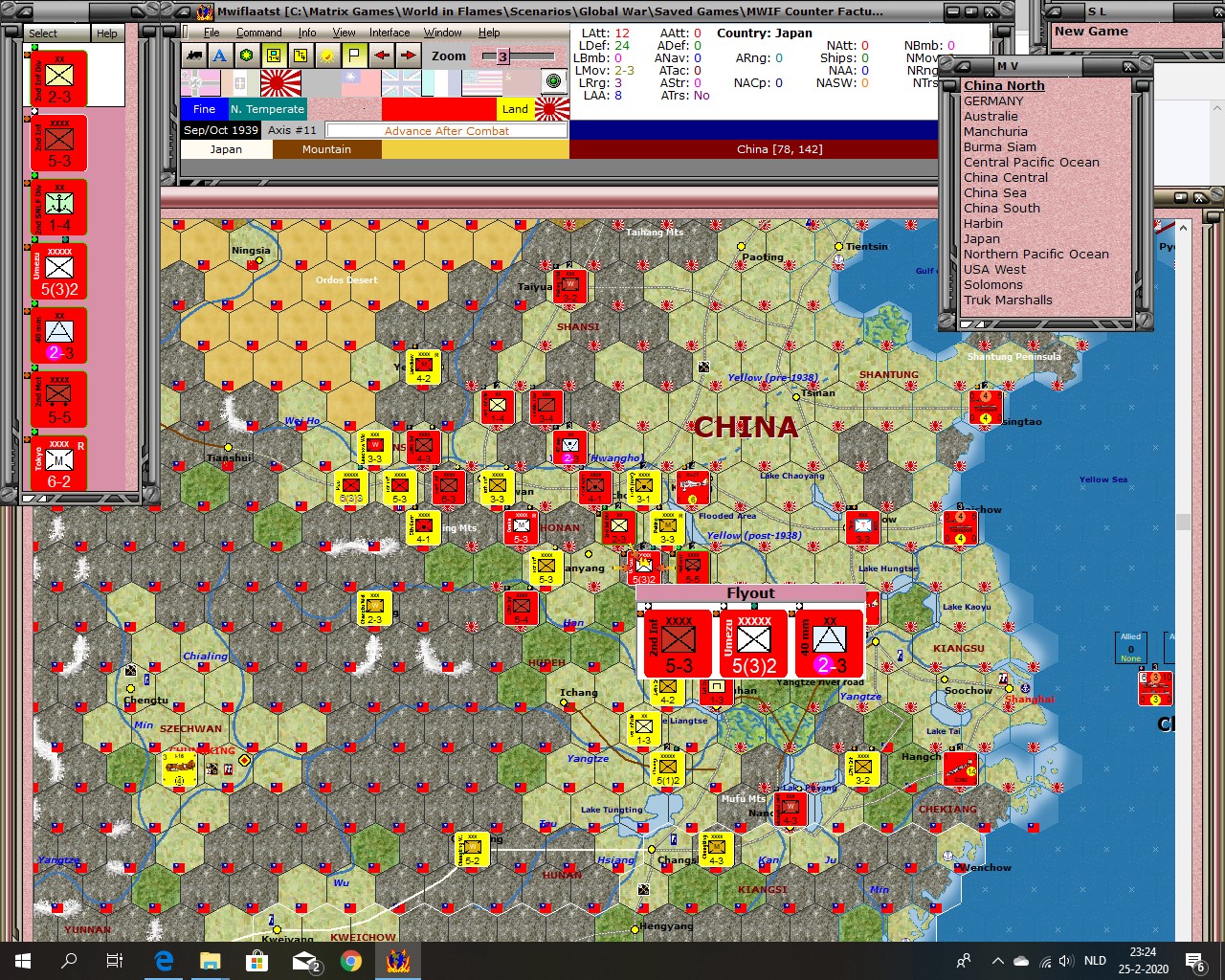This screenshot has width=1225, height=980.
Task: Select the USA flag in the flag row
Action: [x=482, y=83]
